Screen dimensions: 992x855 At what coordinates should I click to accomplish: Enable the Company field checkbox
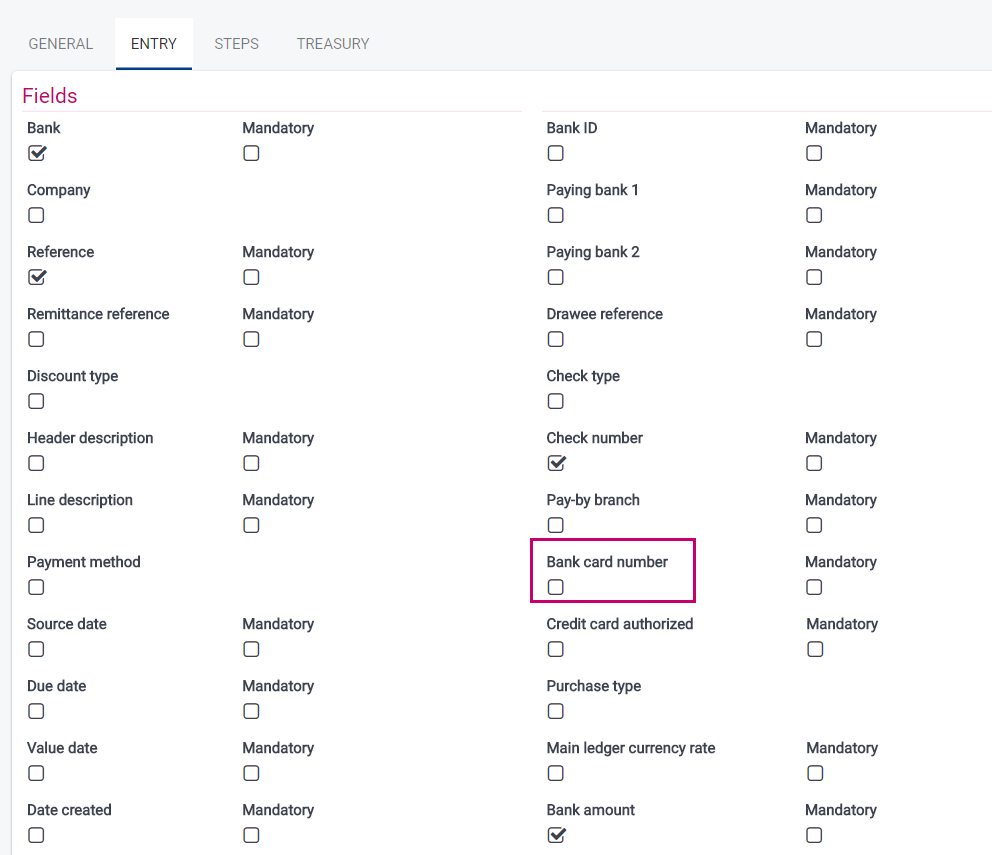36,215
